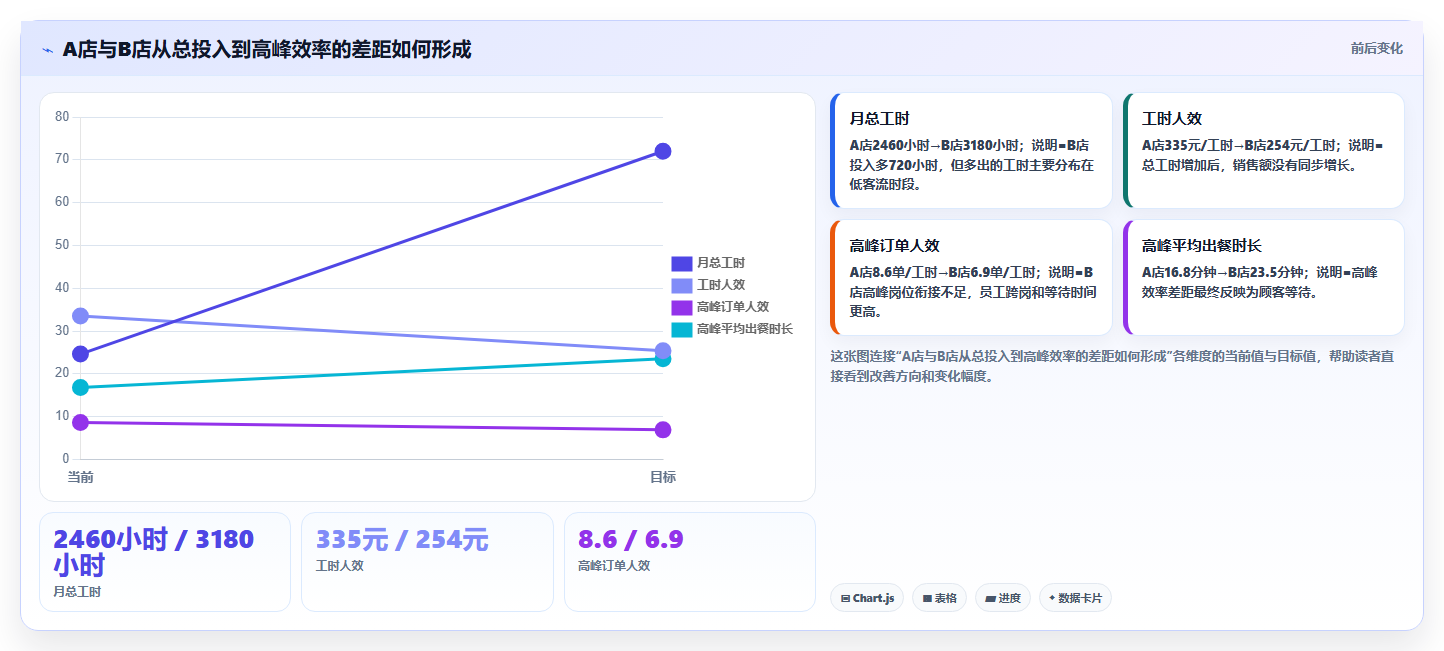Toggle 月总工时 legend color box
Image resolution: width=1444 pixels, height=651 pixels.
click(681, 263)
